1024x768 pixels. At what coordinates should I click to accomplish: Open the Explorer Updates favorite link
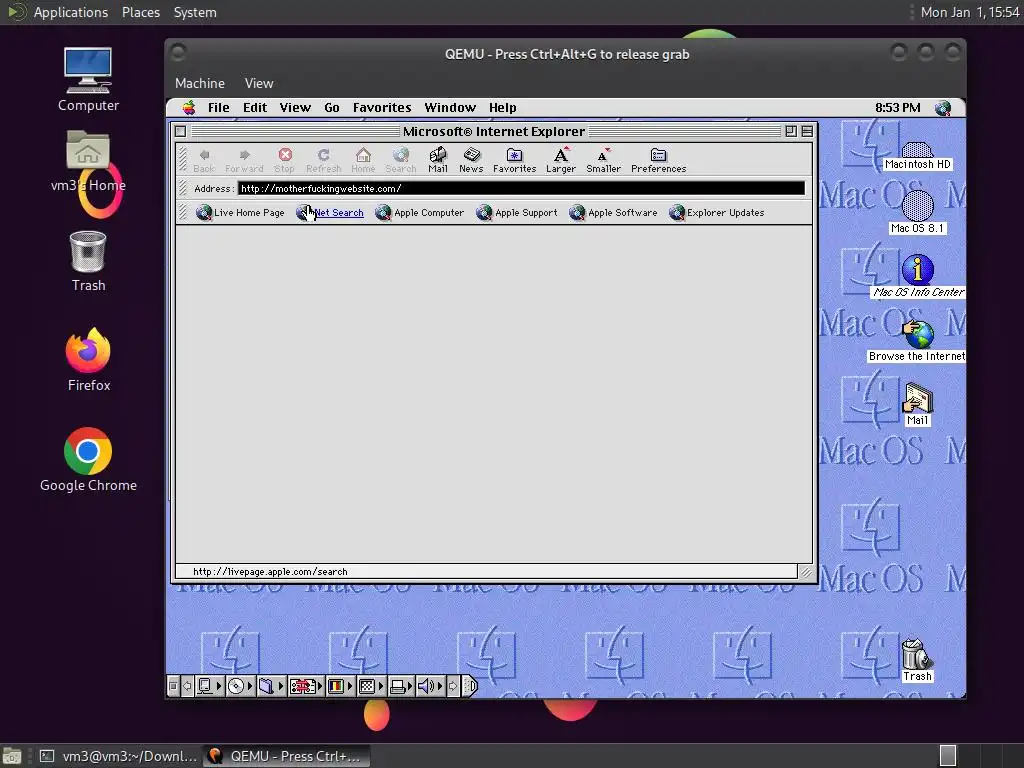click(716, 213)
